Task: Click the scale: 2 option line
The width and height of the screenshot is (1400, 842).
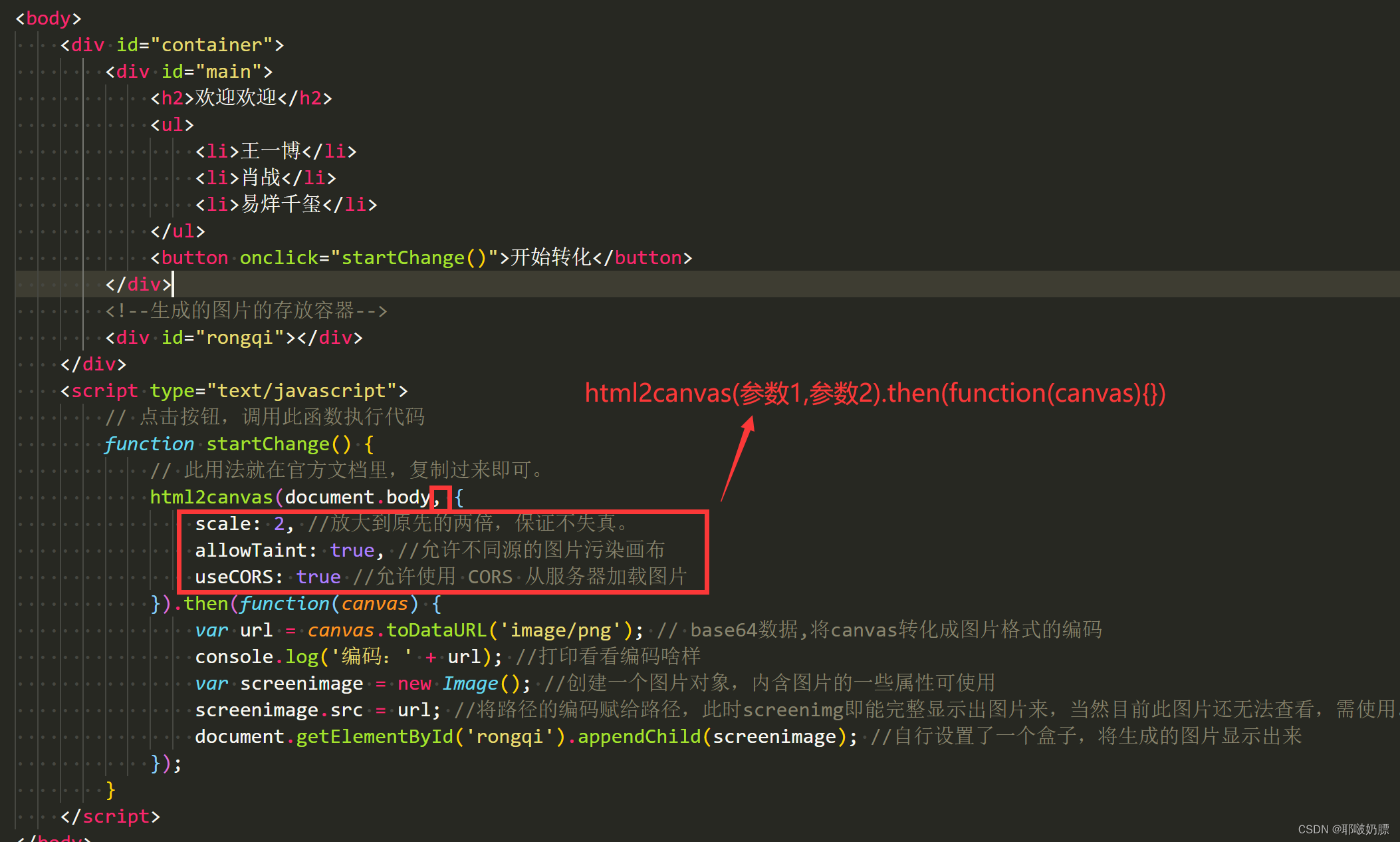Action: (412, 523)
